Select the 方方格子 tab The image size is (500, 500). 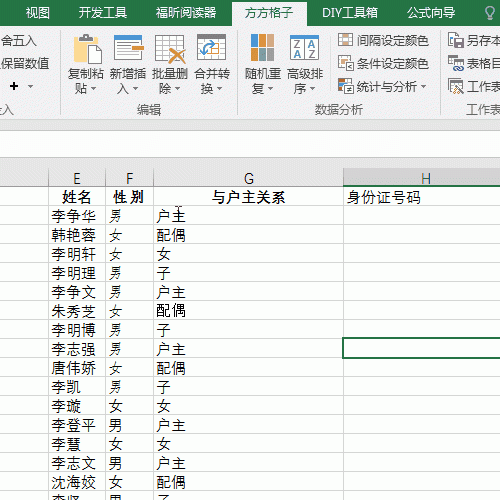coord(269,13)
